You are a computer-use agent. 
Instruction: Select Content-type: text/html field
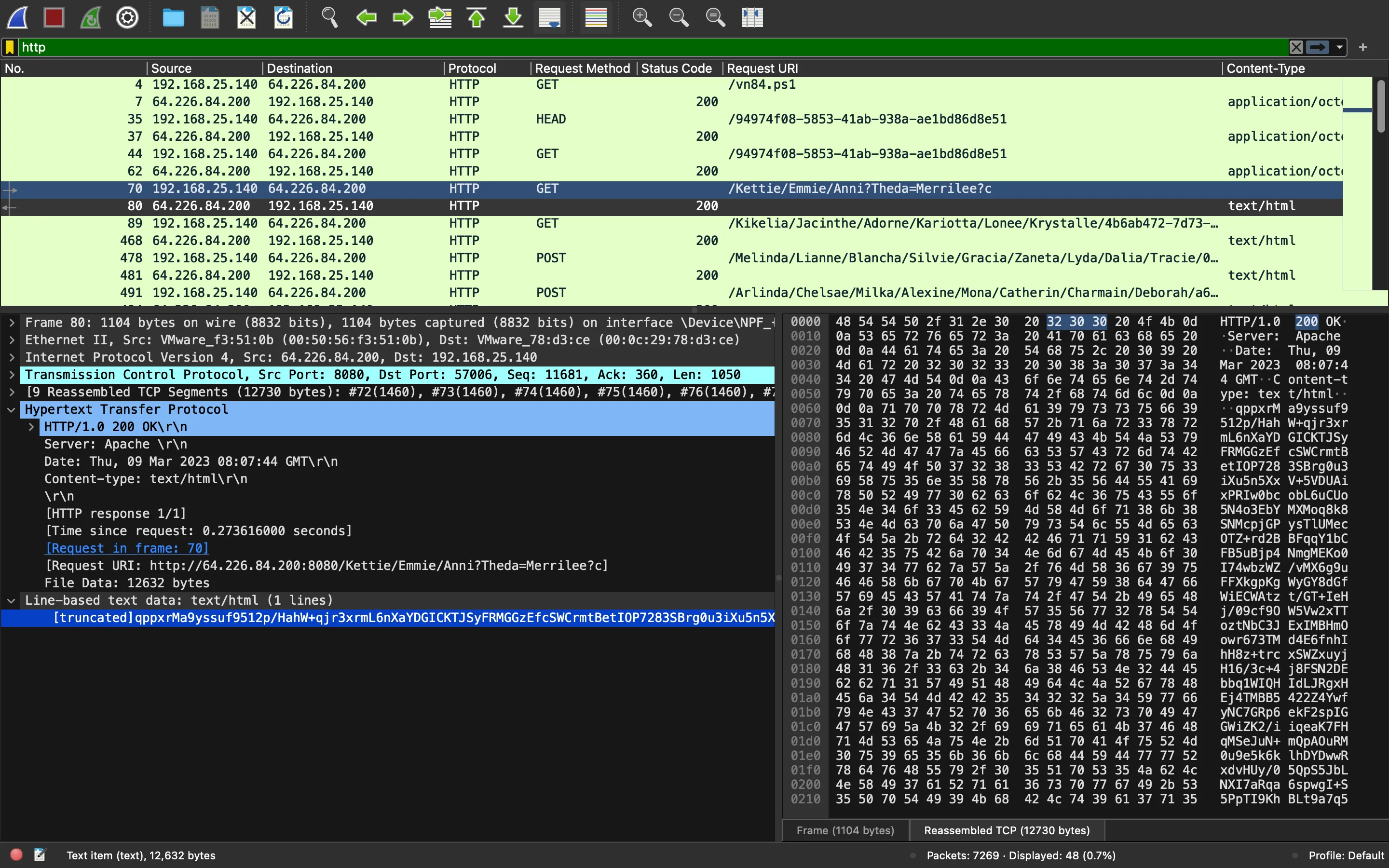click(146, 479)
